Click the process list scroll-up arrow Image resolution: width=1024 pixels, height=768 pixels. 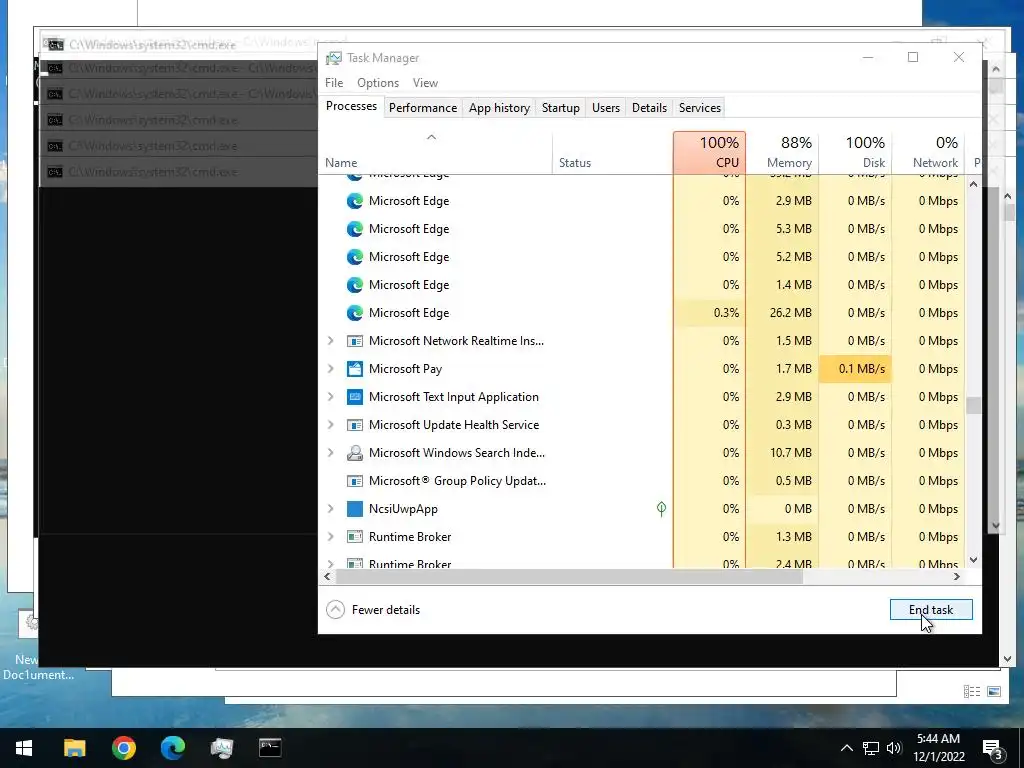(973, 184)
